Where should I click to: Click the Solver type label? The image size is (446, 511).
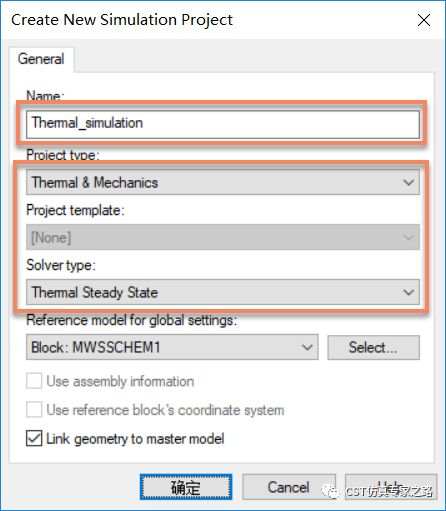(61, 265)
